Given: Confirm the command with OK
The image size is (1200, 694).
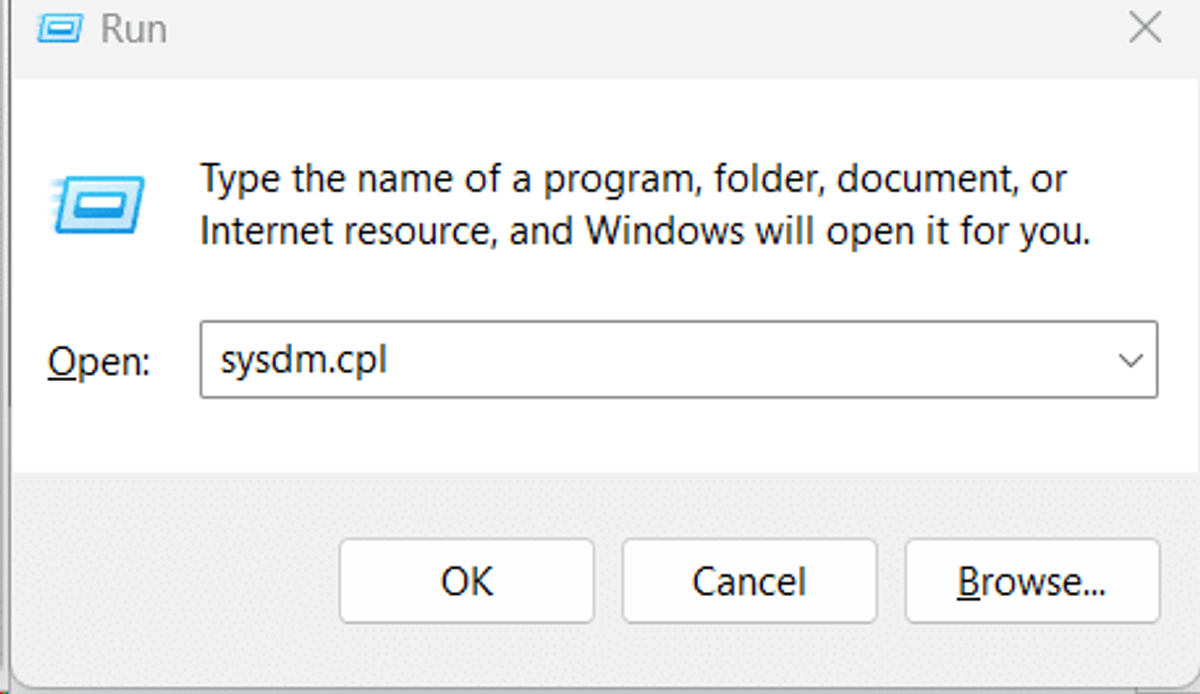Looking at the screenshot, I should coord(467,582).
